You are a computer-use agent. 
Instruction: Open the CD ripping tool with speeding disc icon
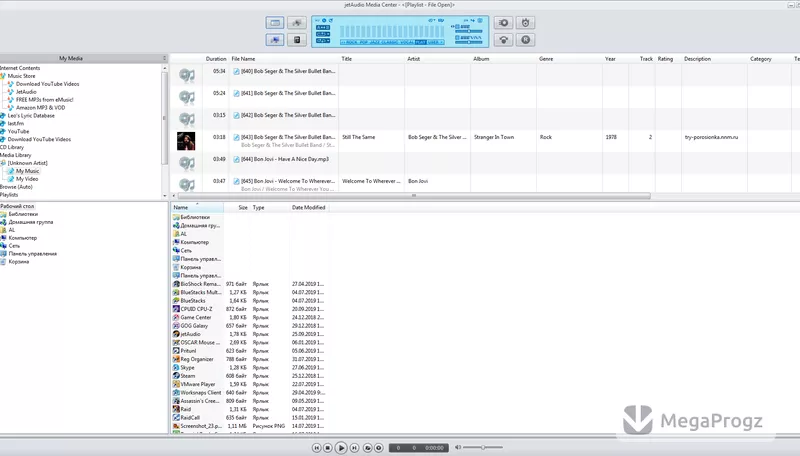point(504,23)
